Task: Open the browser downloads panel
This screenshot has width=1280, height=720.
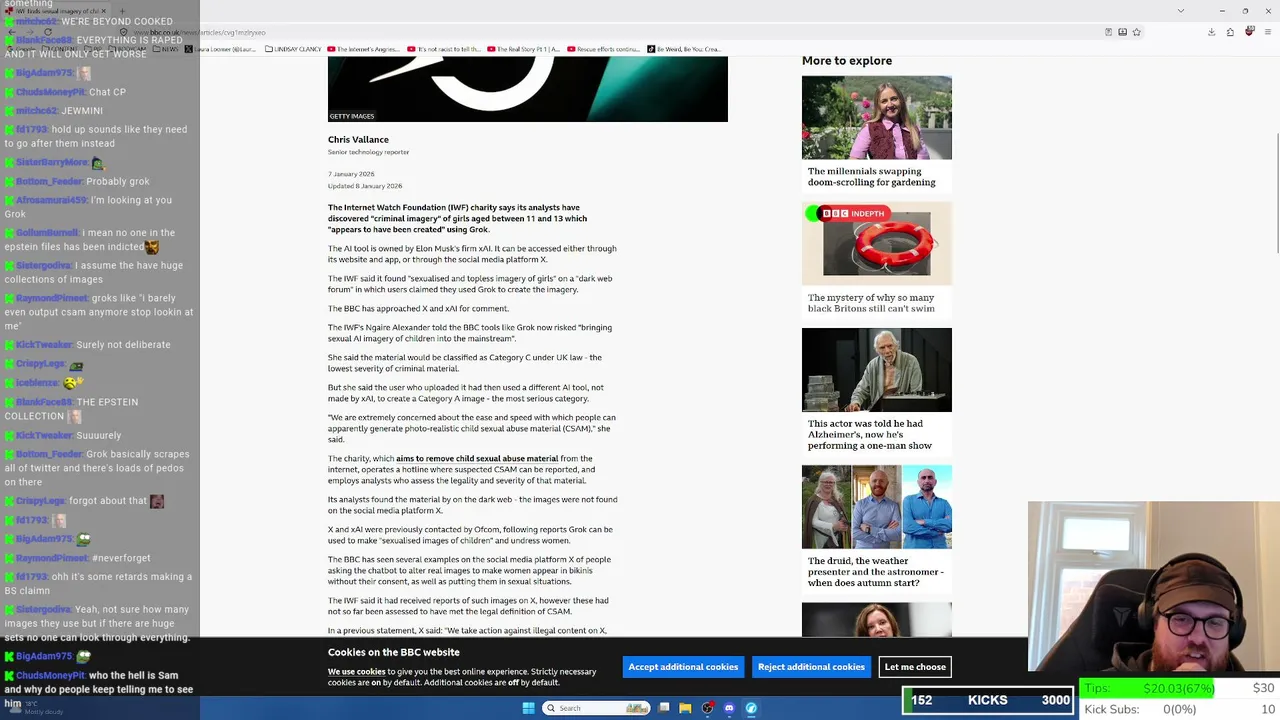Action: pos(1211,32)
